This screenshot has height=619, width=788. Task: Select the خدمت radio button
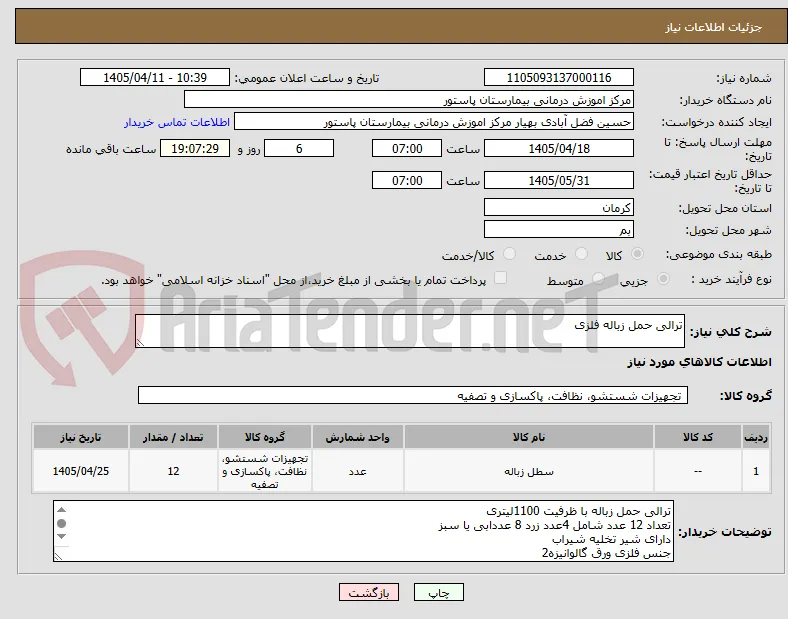[581, 254]
